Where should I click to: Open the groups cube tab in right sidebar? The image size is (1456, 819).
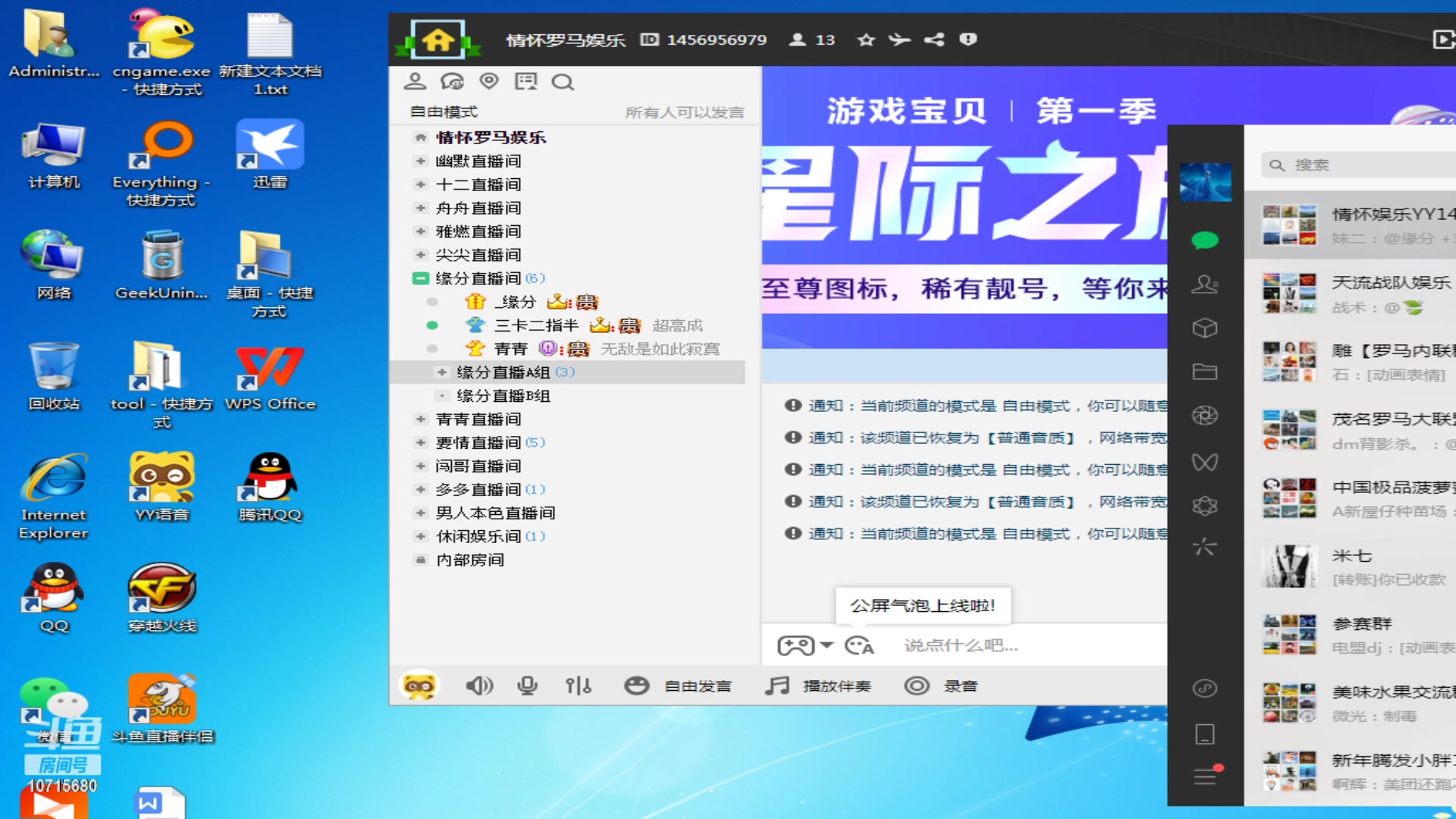pyautogui.click(x=1206, y=328)
